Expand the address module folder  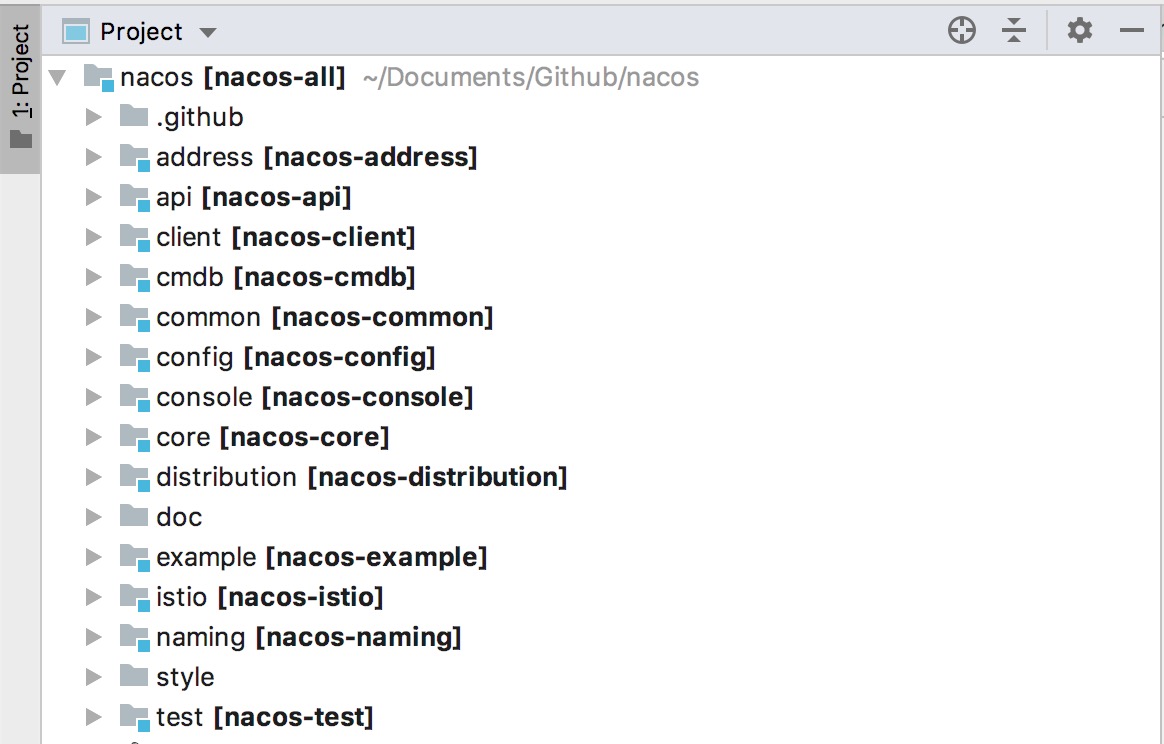click(x=93, y=157)
